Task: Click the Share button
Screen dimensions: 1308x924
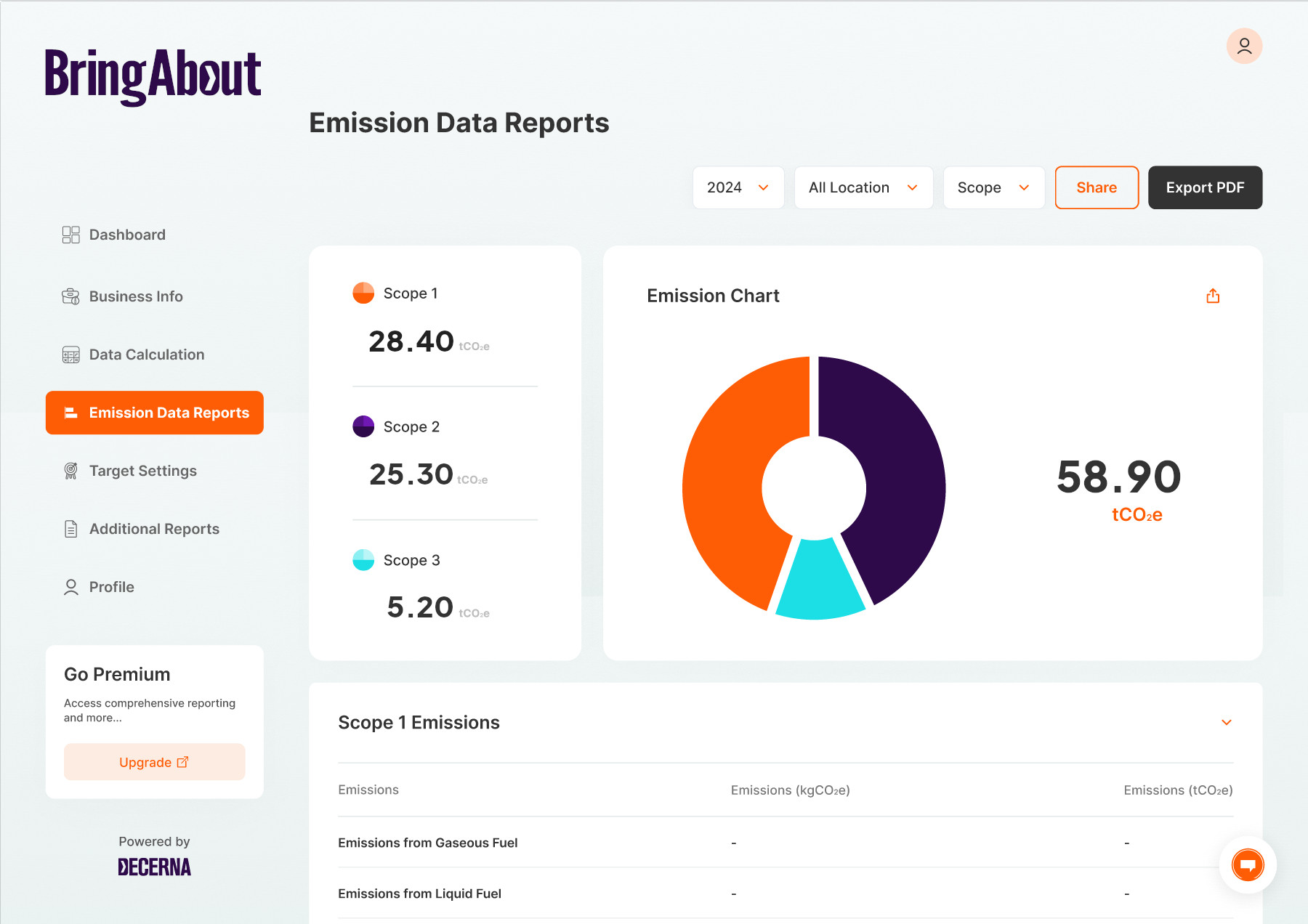Action: pyautogui.click(x=1097, y=187)
